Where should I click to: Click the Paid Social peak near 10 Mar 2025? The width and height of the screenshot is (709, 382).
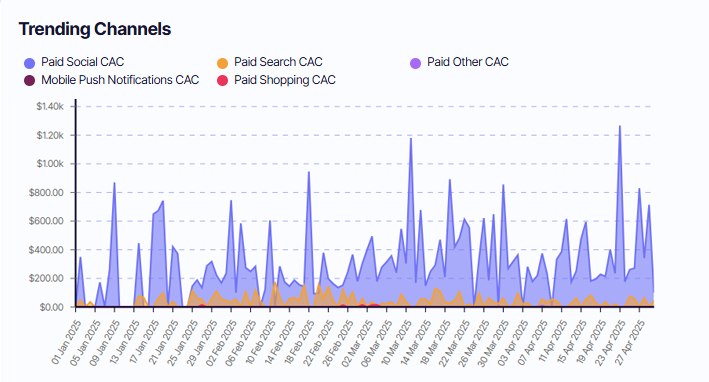tap(411, 138)
